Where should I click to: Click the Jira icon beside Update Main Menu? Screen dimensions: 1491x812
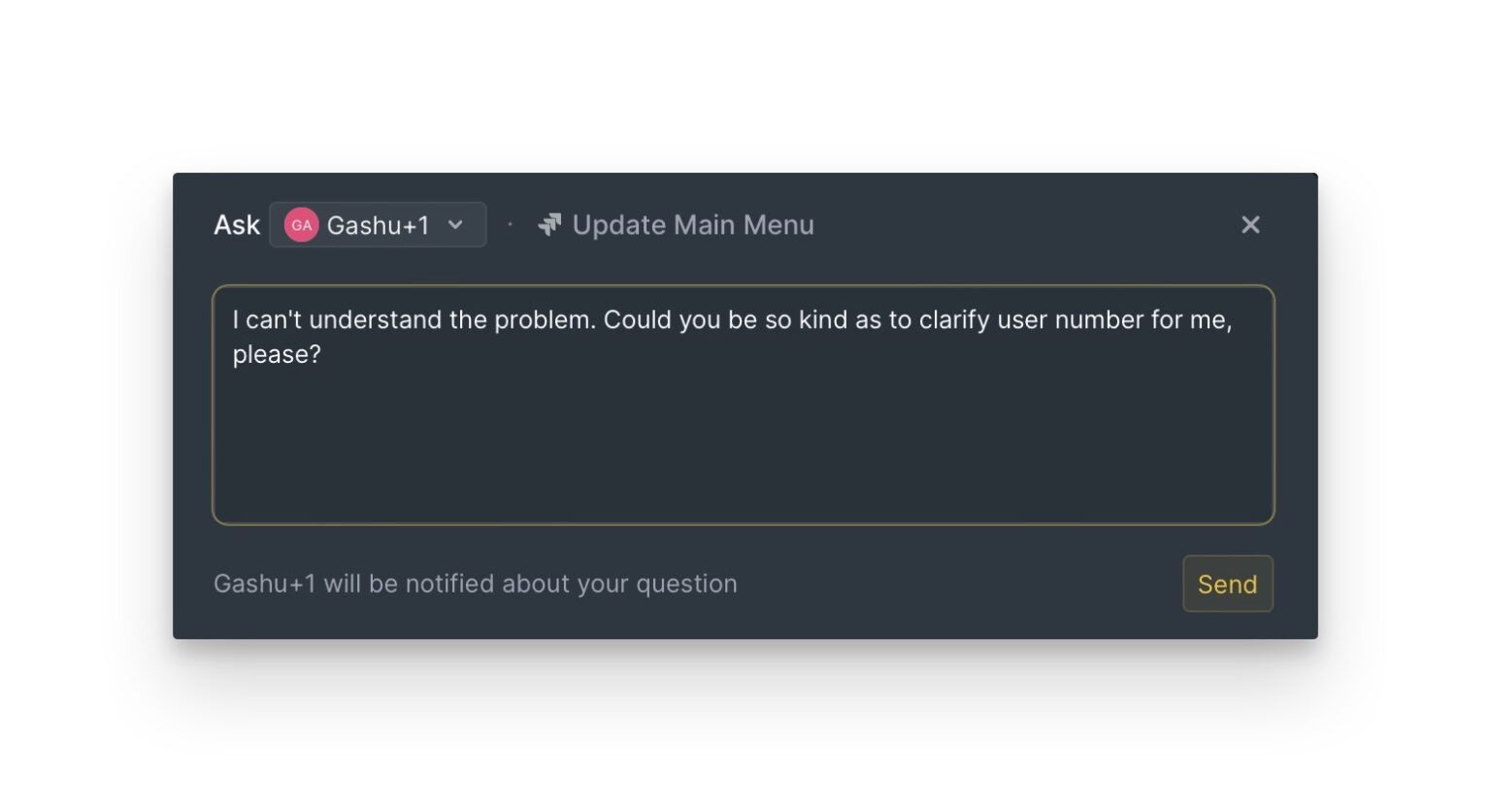pos(550,224)
